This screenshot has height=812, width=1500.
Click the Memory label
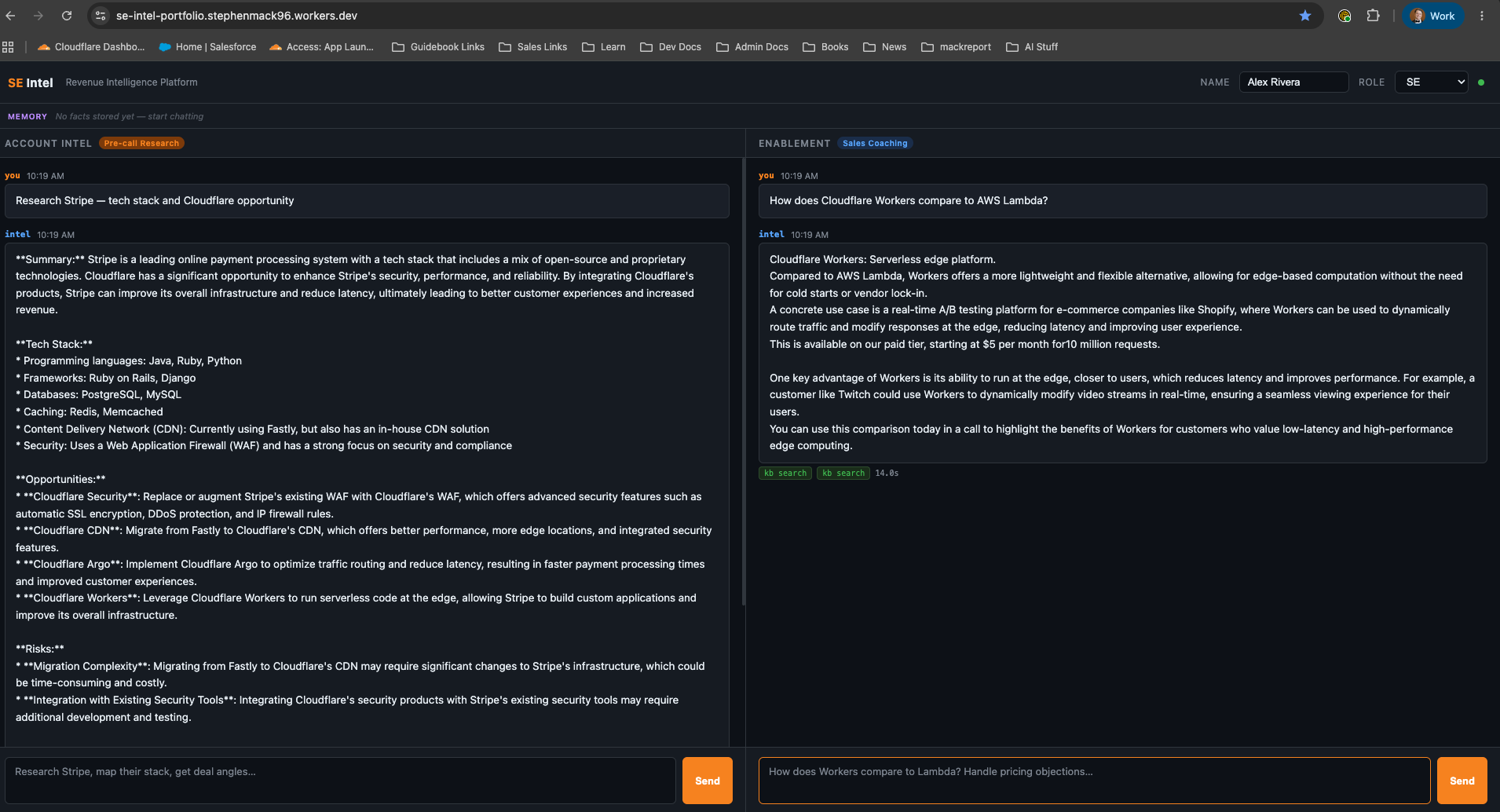click(x=27, y=116)
